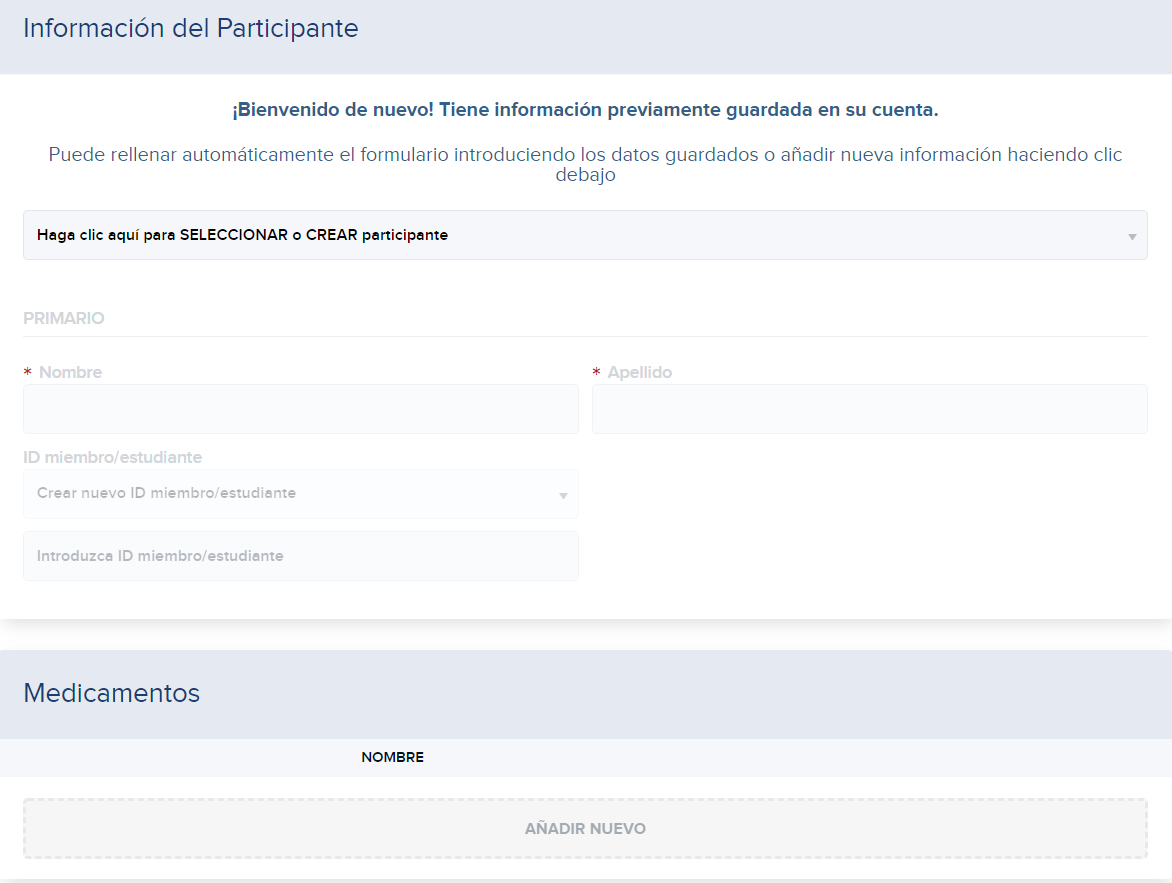Image resolution: width=1172 pixels, height=883 pixels.
Task: Open the SELECCIONAR o CREAR participante dropdown
Action: tap(585, 235)
